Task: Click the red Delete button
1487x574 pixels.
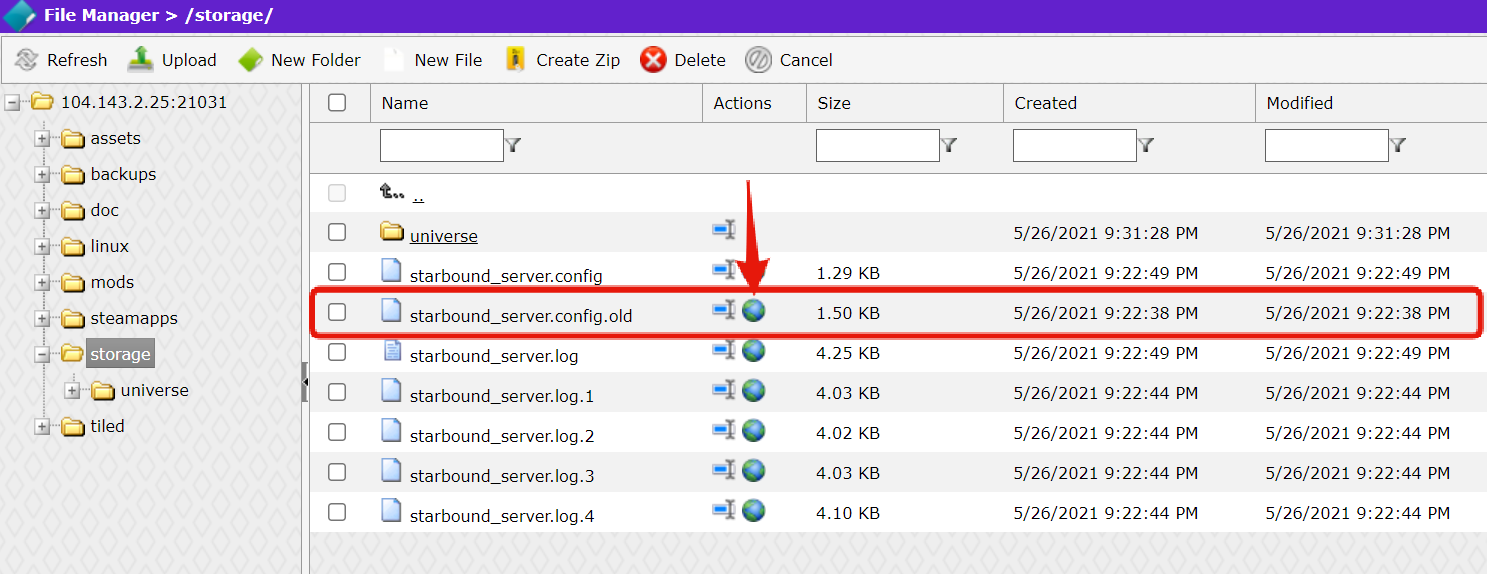Action: 683,60
